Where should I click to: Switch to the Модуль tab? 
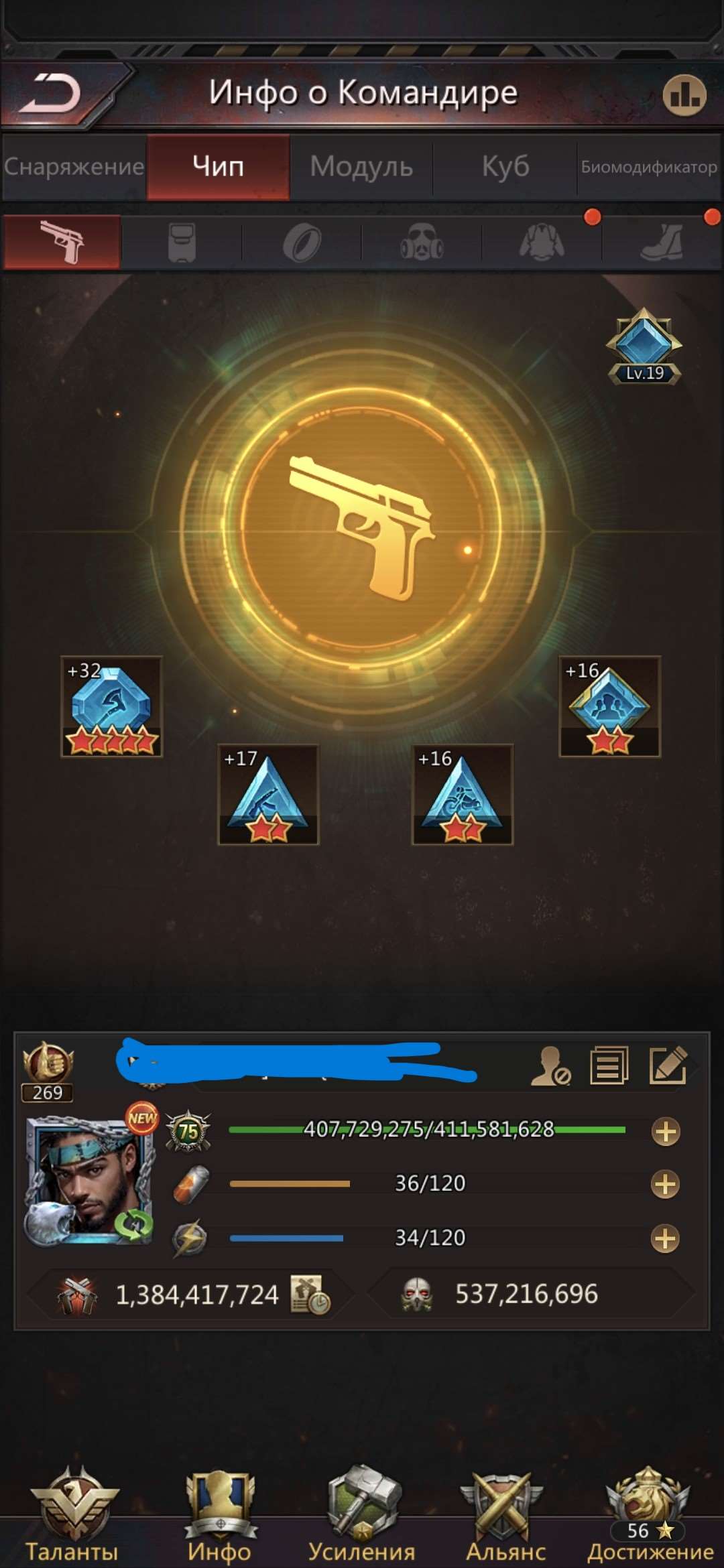click(361, 166)
